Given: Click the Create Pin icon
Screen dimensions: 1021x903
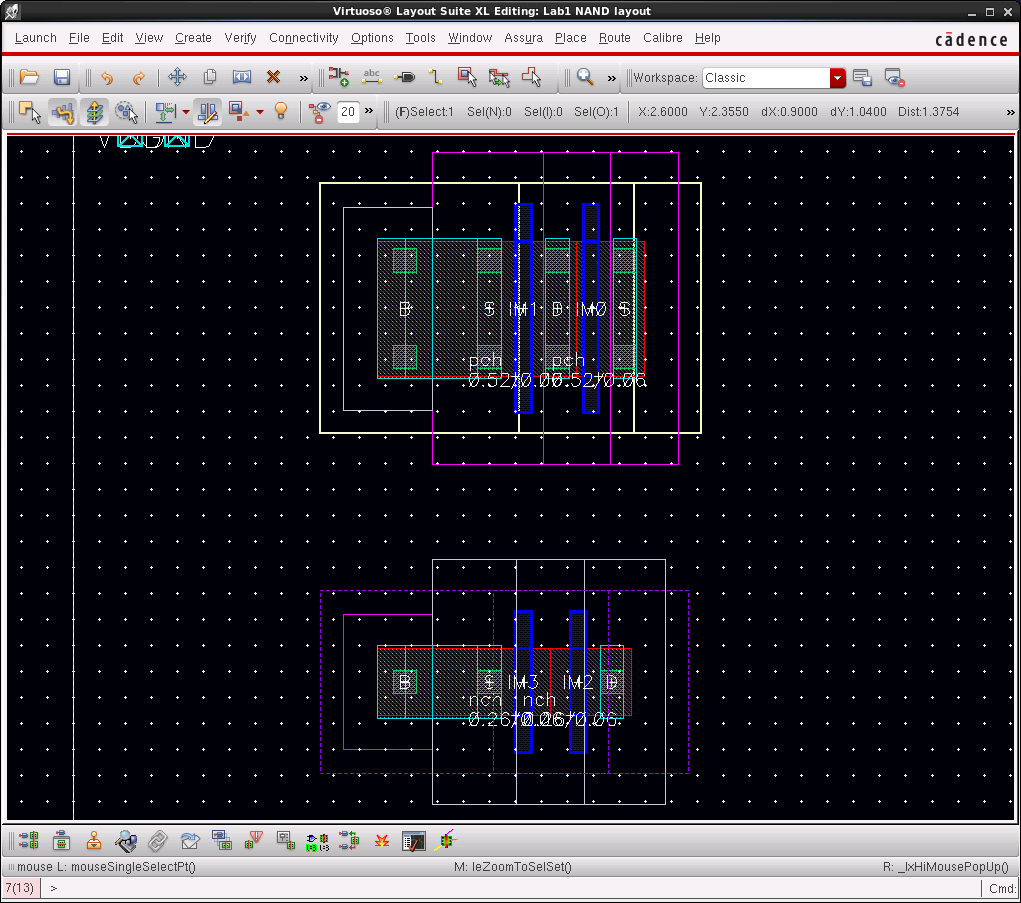Looking at the screenshot, I should pyautogui.click(x=404, y=77).
